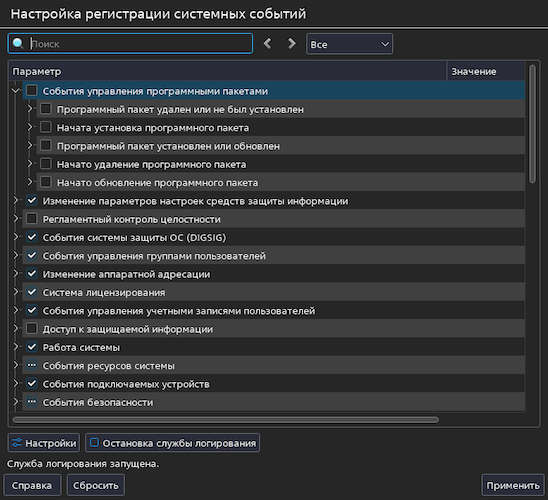Uncheck События системы защиты ОС (DIGSIG)

click(32, 237)
